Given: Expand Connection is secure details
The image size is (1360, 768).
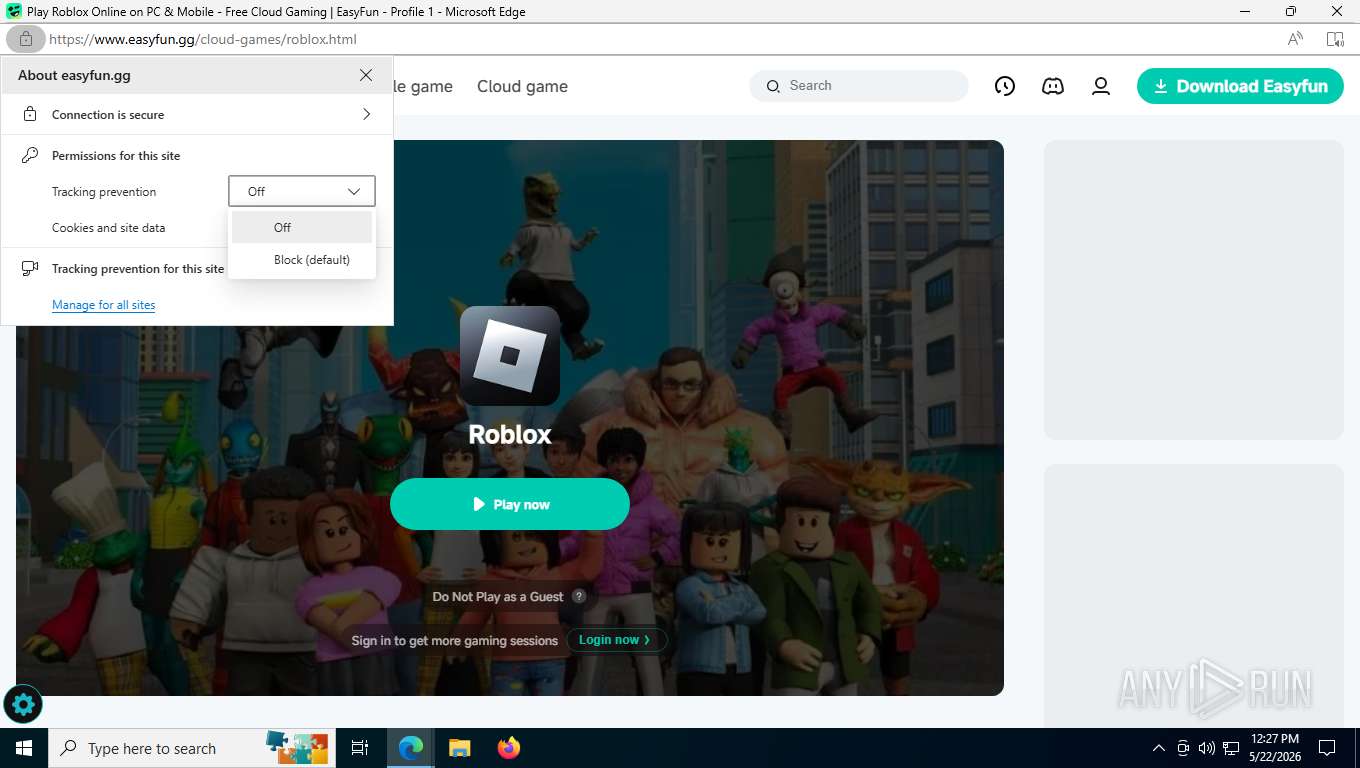Looking at the screenshot, I should point(197,114).
